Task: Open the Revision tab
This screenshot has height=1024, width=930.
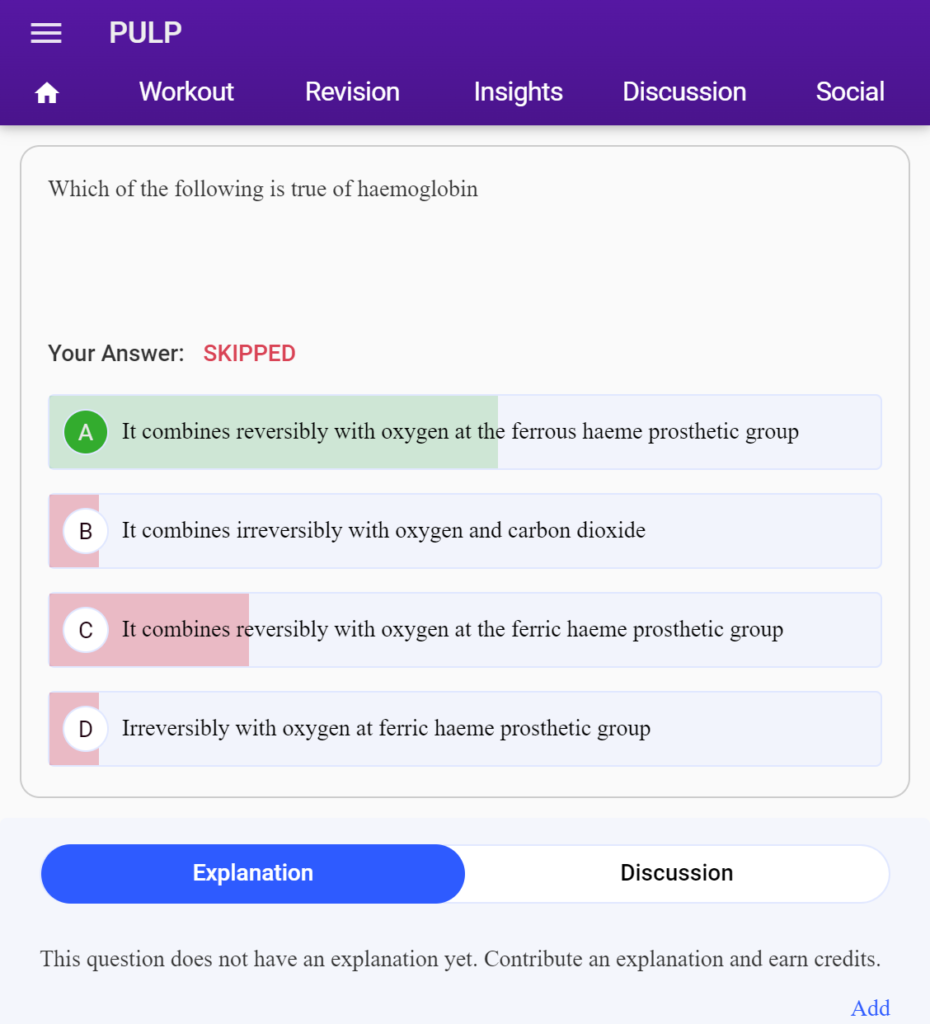Action: (x=352, y=92)
